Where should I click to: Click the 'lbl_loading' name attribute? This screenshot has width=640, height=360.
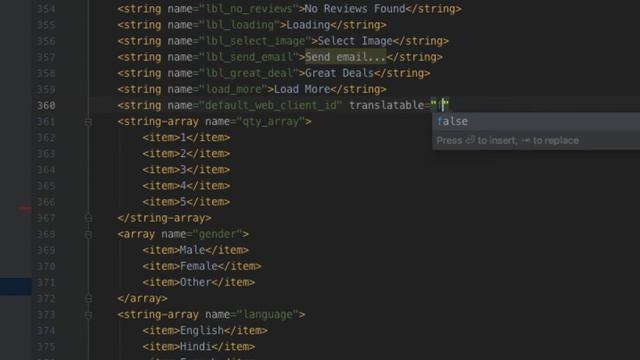coord(240,25)
